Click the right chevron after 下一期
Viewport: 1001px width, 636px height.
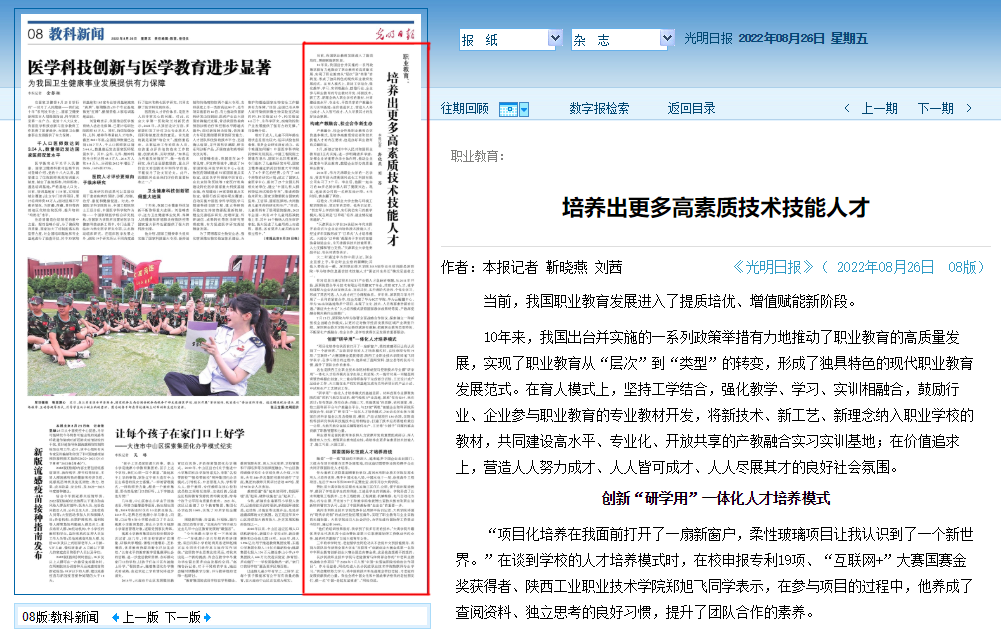click(x=969, y=108)
